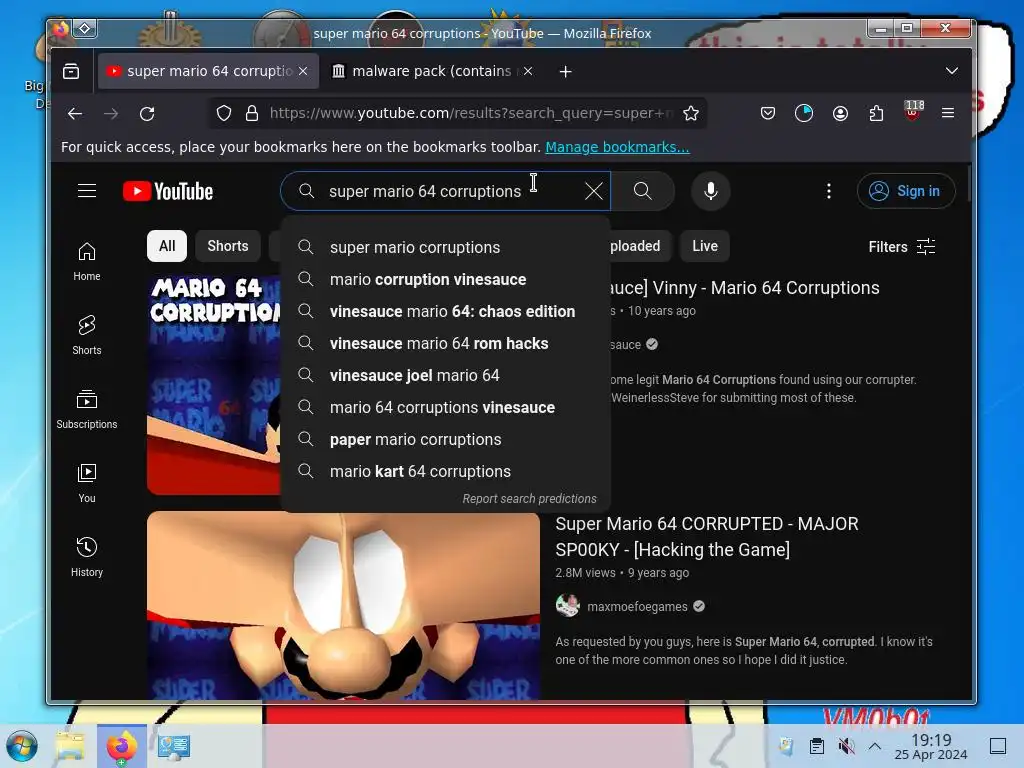Choose suggestion mario corruption vinesauce
This screenshot has height=768, width=1024.
point(445,280)
